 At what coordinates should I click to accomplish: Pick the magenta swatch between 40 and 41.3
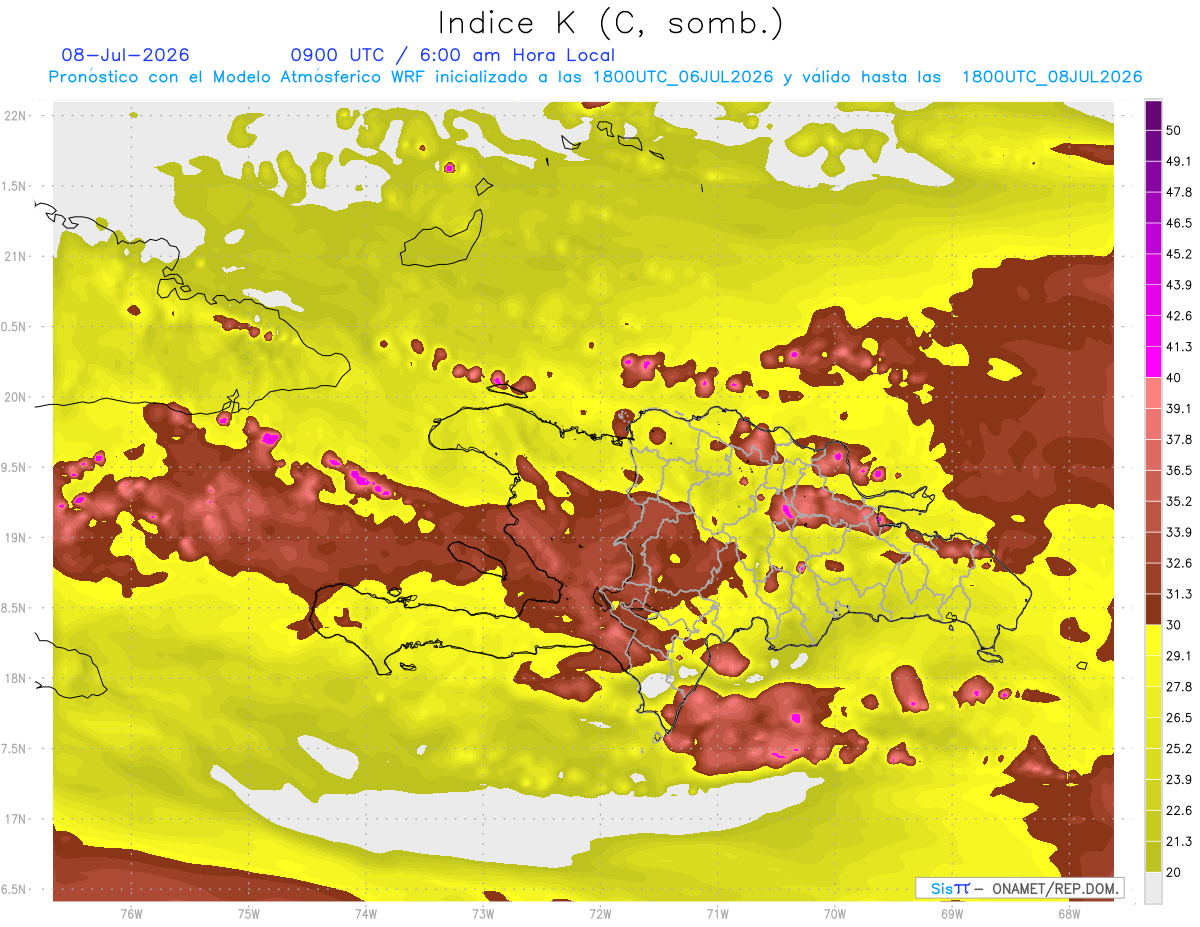[1153, 362]
